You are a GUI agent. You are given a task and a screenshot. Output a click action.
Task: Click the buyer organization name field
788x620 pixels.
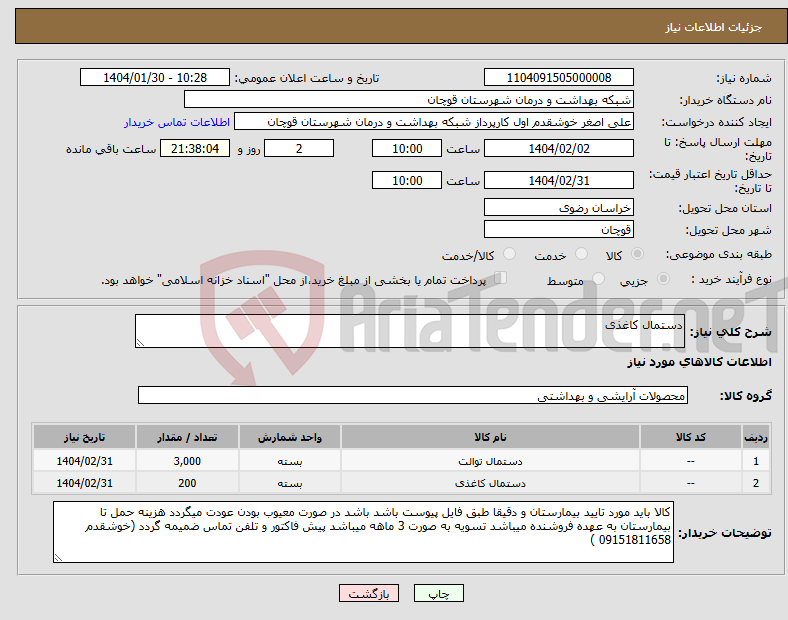click(x=409, y=99)
